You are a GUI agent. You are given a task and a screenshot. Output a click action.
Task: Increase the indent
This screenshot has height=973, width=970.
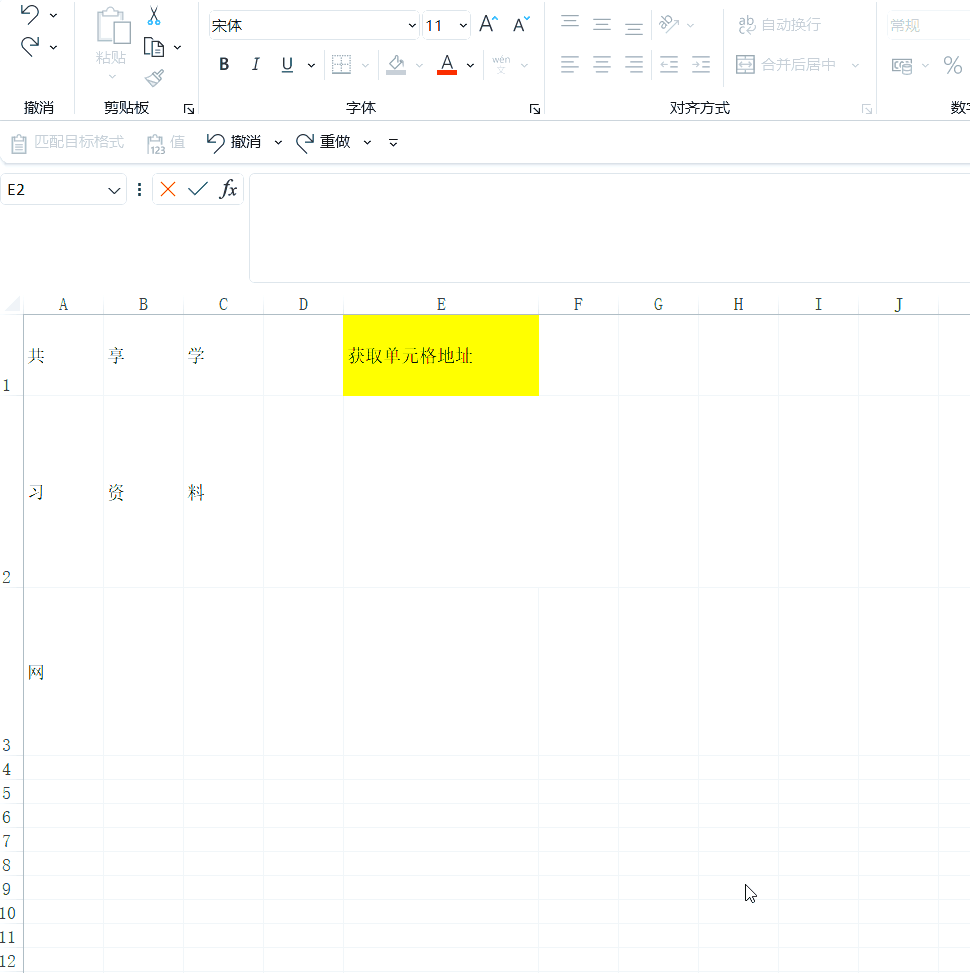[701, 64]
